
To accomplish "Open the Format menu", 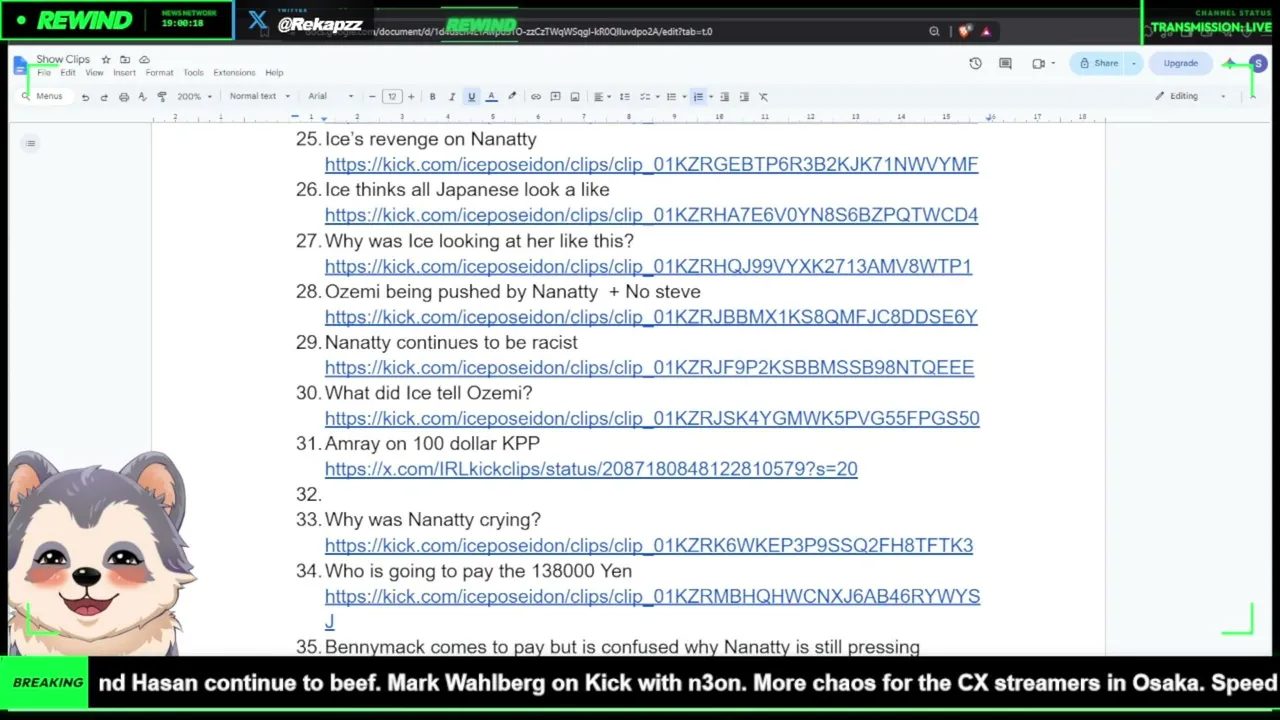I will coord(159,73).
